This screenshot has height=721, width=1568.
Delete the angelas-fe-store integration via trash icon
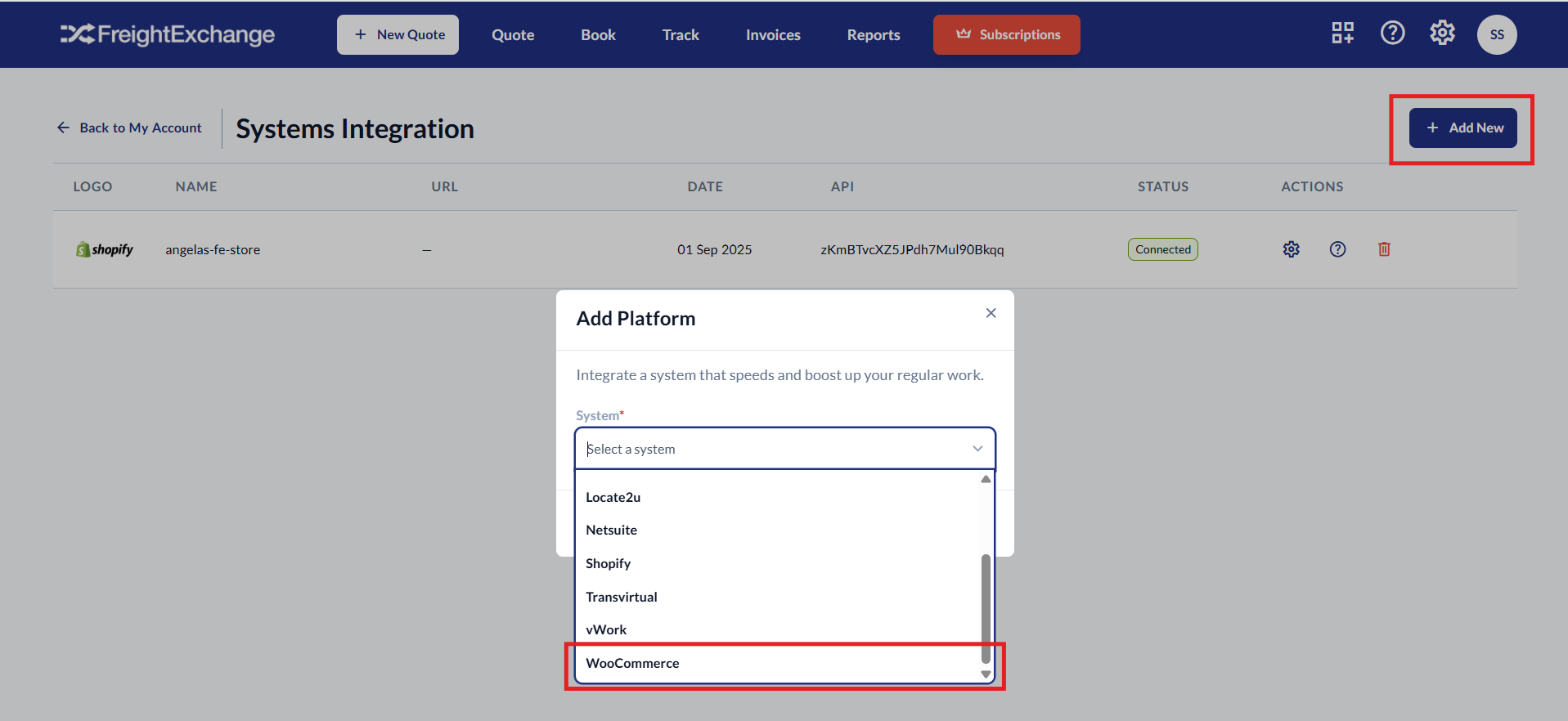pos(1384,249)
